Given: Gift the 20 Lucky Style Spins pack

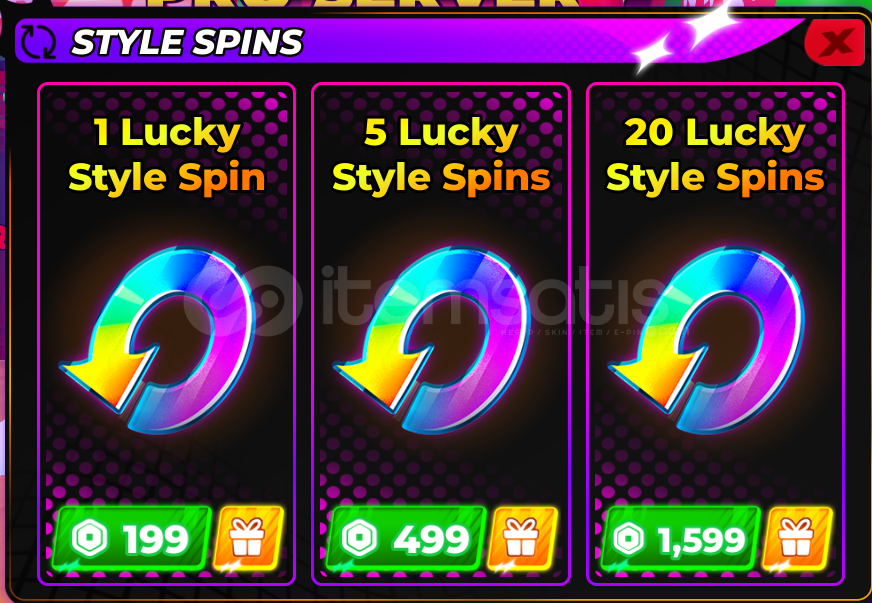Looking at the screenshot, I should 797,538.
